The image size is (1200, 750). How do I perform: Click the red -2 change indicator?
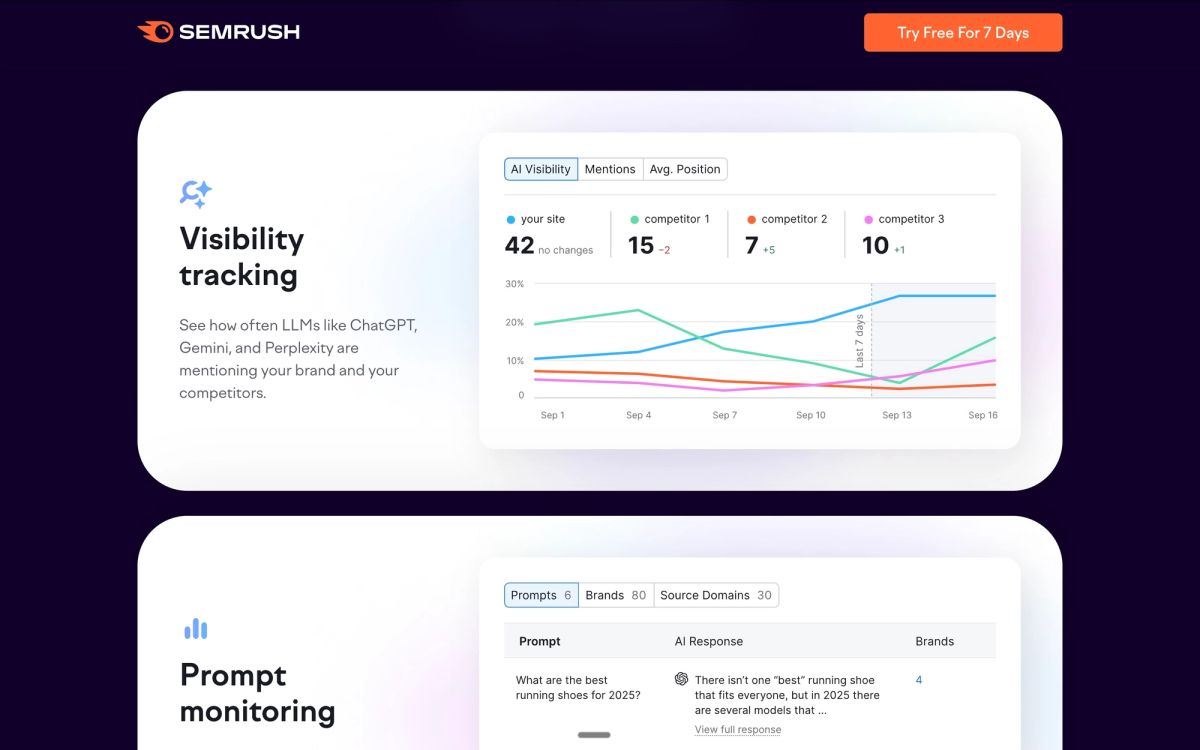pyautogui.click(x=664, y=250)
